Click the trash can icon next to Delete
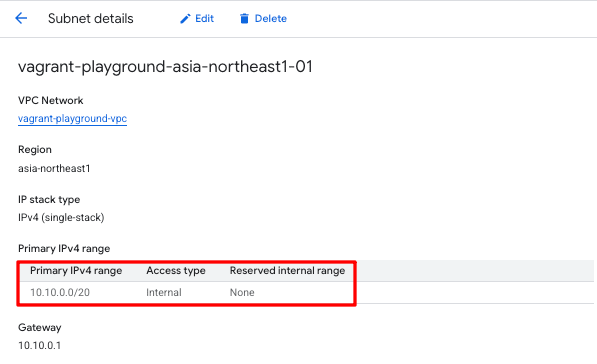 pos(244,19)
